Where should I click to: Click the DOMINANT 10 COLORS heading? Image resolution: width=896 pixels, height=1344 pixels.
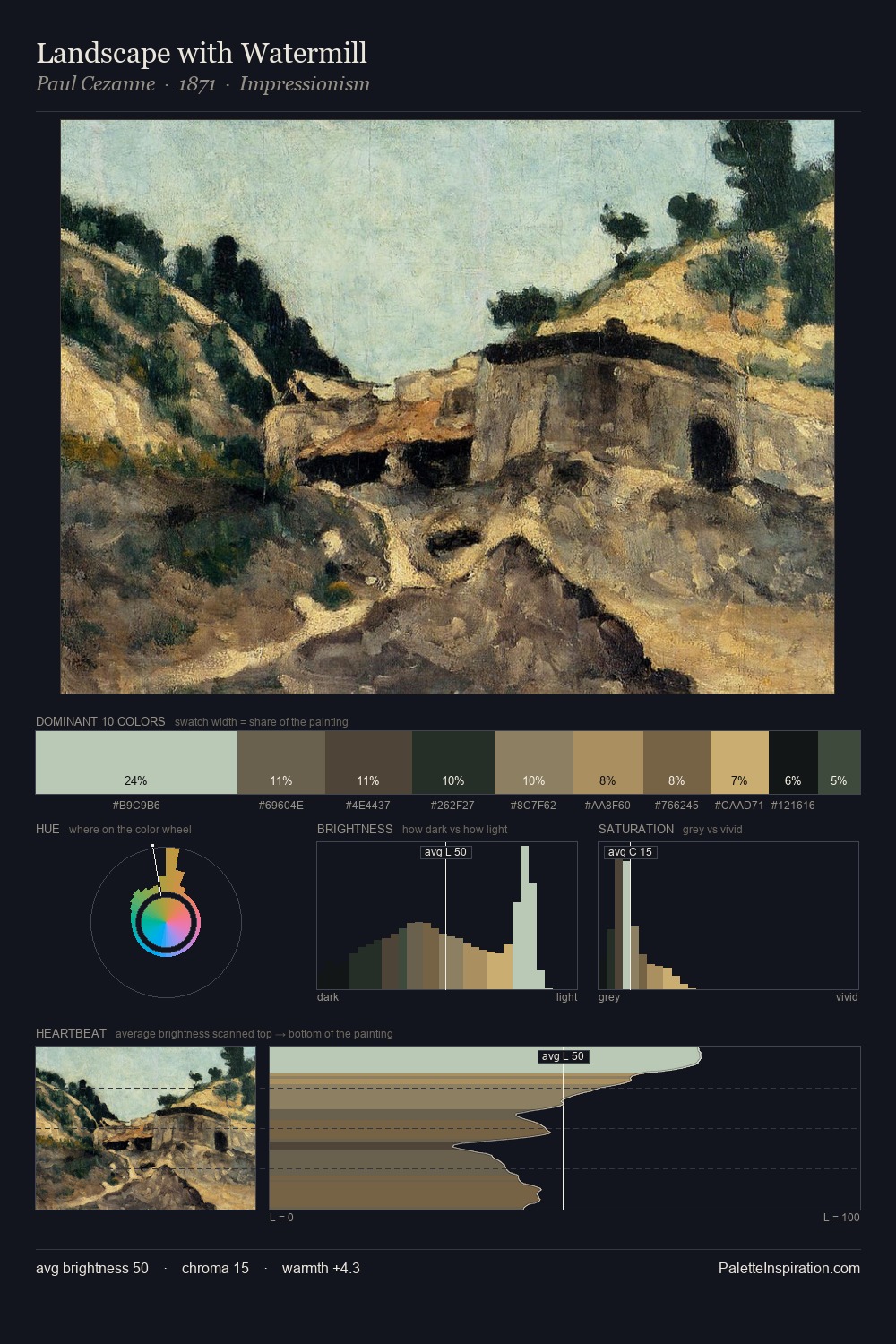(x=100, y=721)
